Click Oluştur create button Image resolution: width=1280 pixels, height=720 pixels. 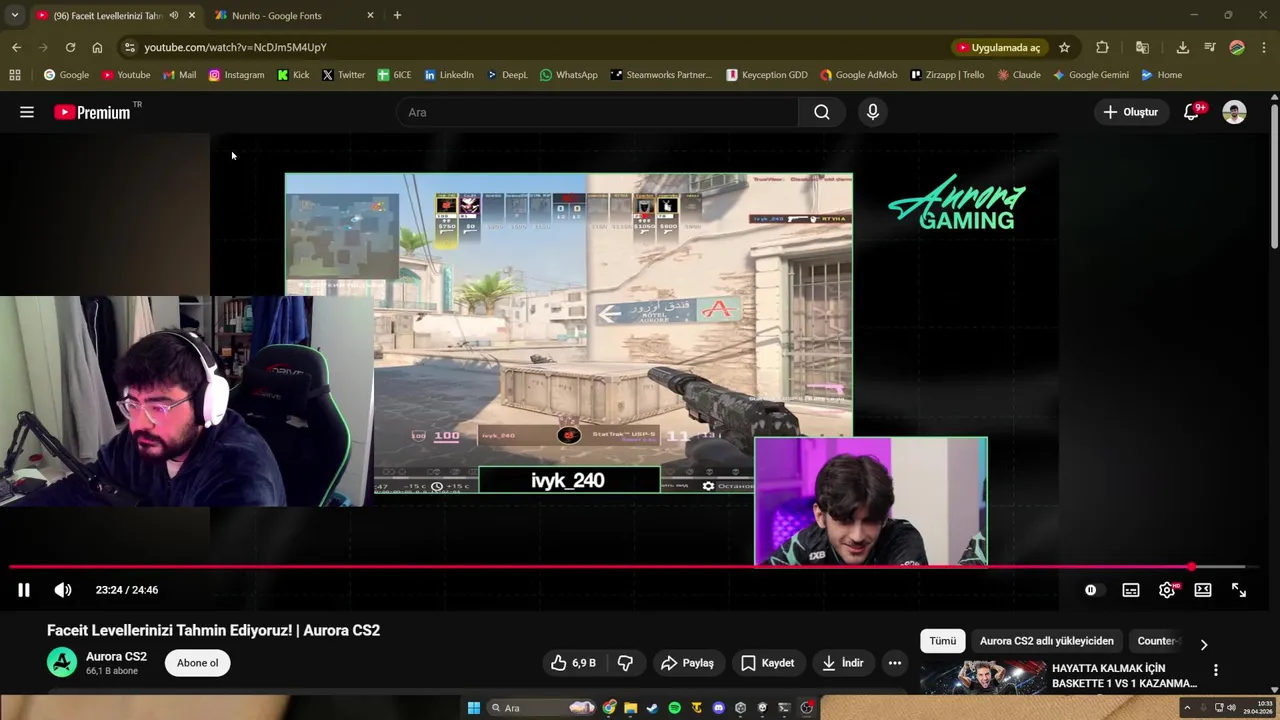(1130, 112)
